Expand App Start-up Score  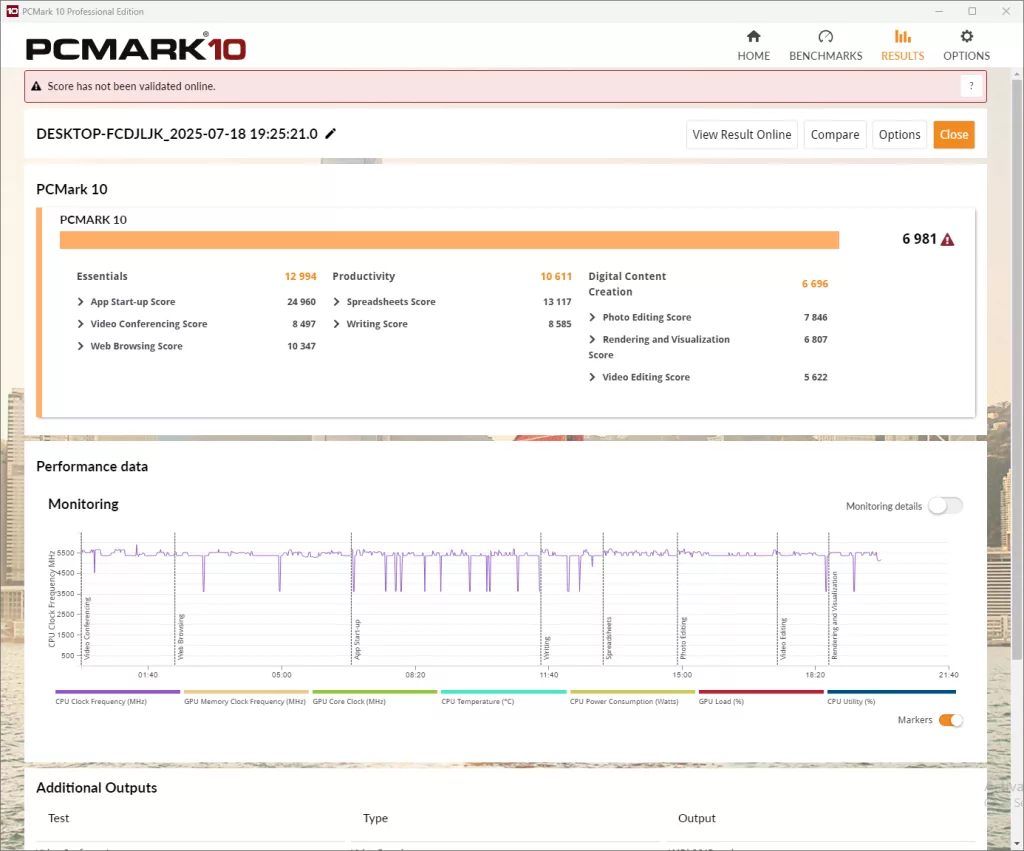(80, 302)
